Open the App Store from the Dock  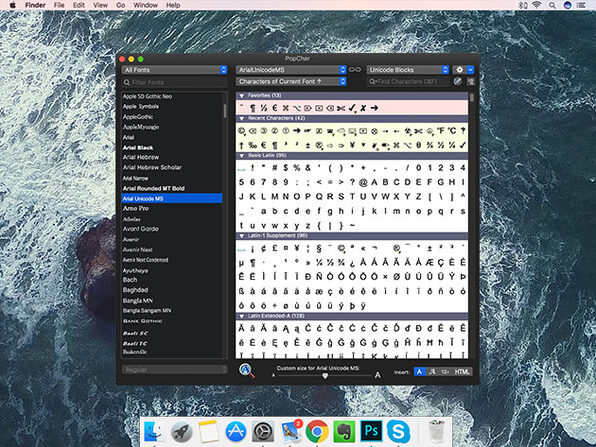pos(236,432)
